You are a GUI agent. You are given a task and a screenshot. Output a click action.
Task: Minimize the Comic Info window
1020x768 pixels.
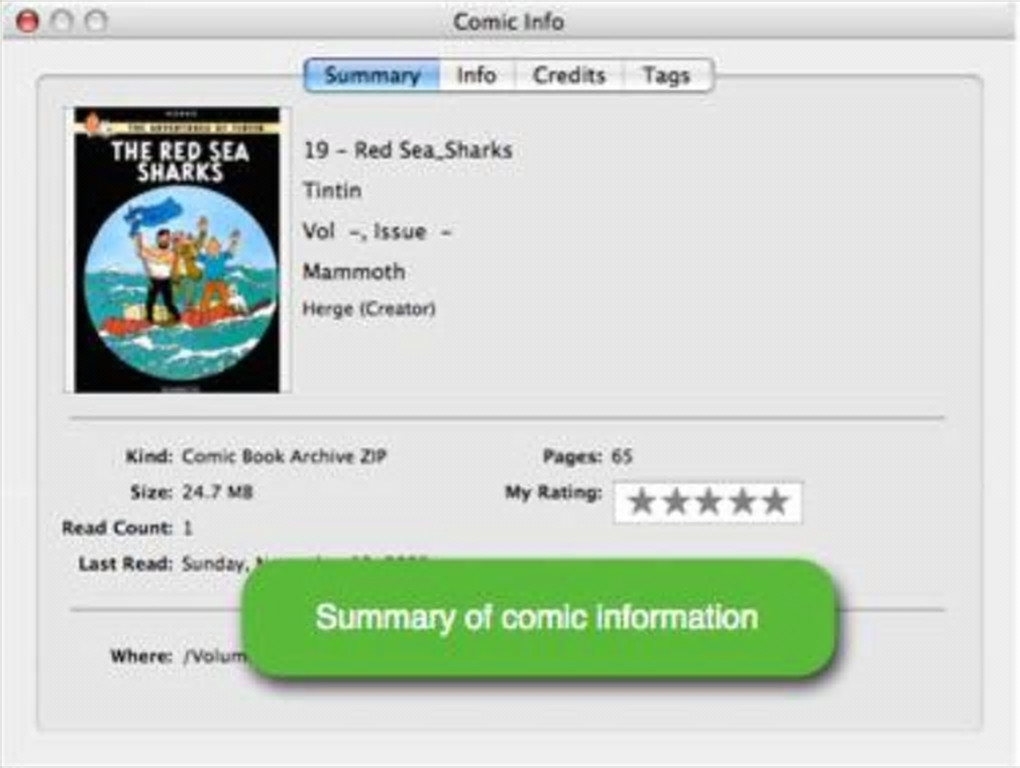tap(62, 21)
